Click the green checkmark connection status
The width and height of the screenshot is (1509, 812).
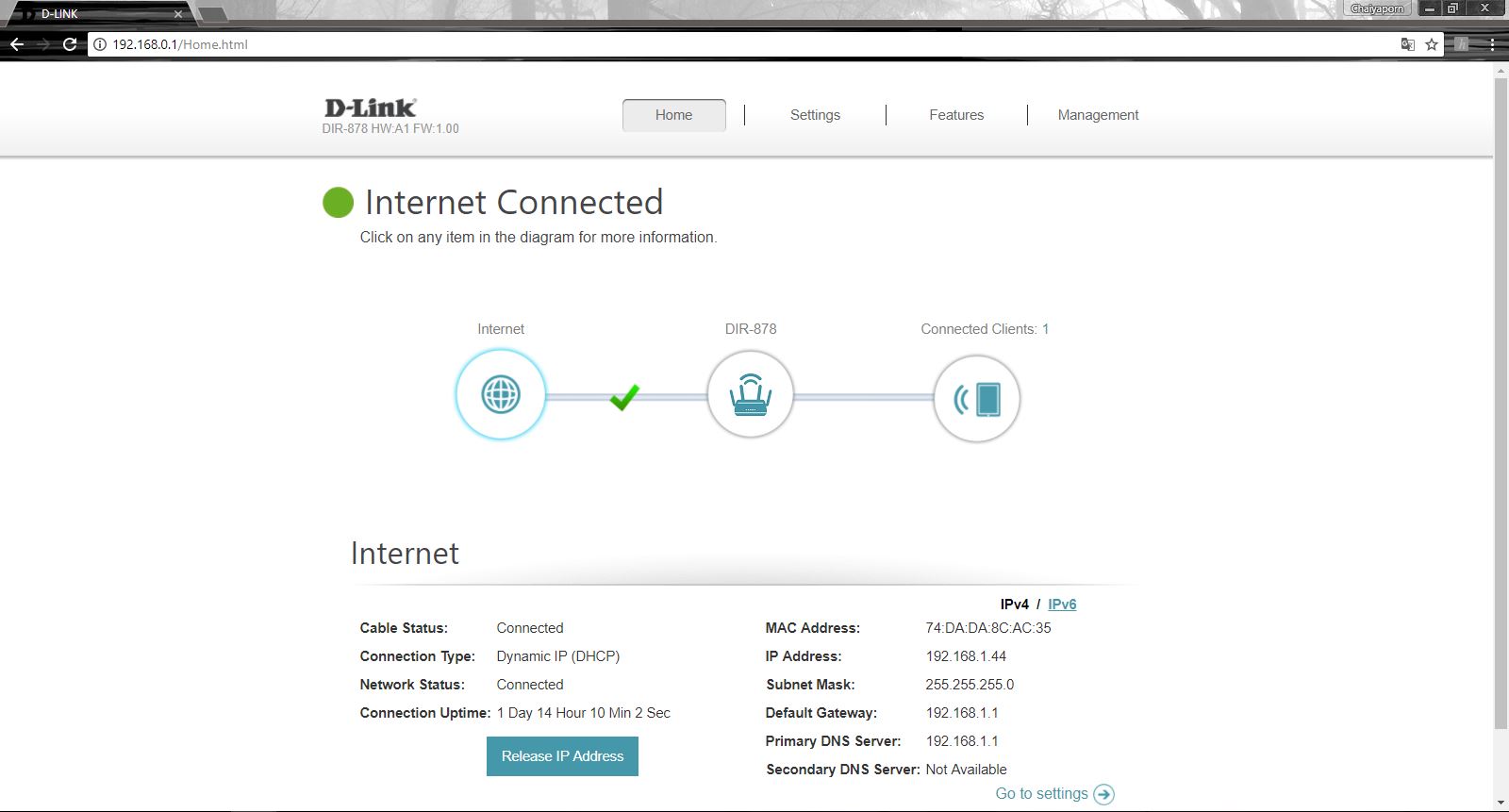point(624,397)
